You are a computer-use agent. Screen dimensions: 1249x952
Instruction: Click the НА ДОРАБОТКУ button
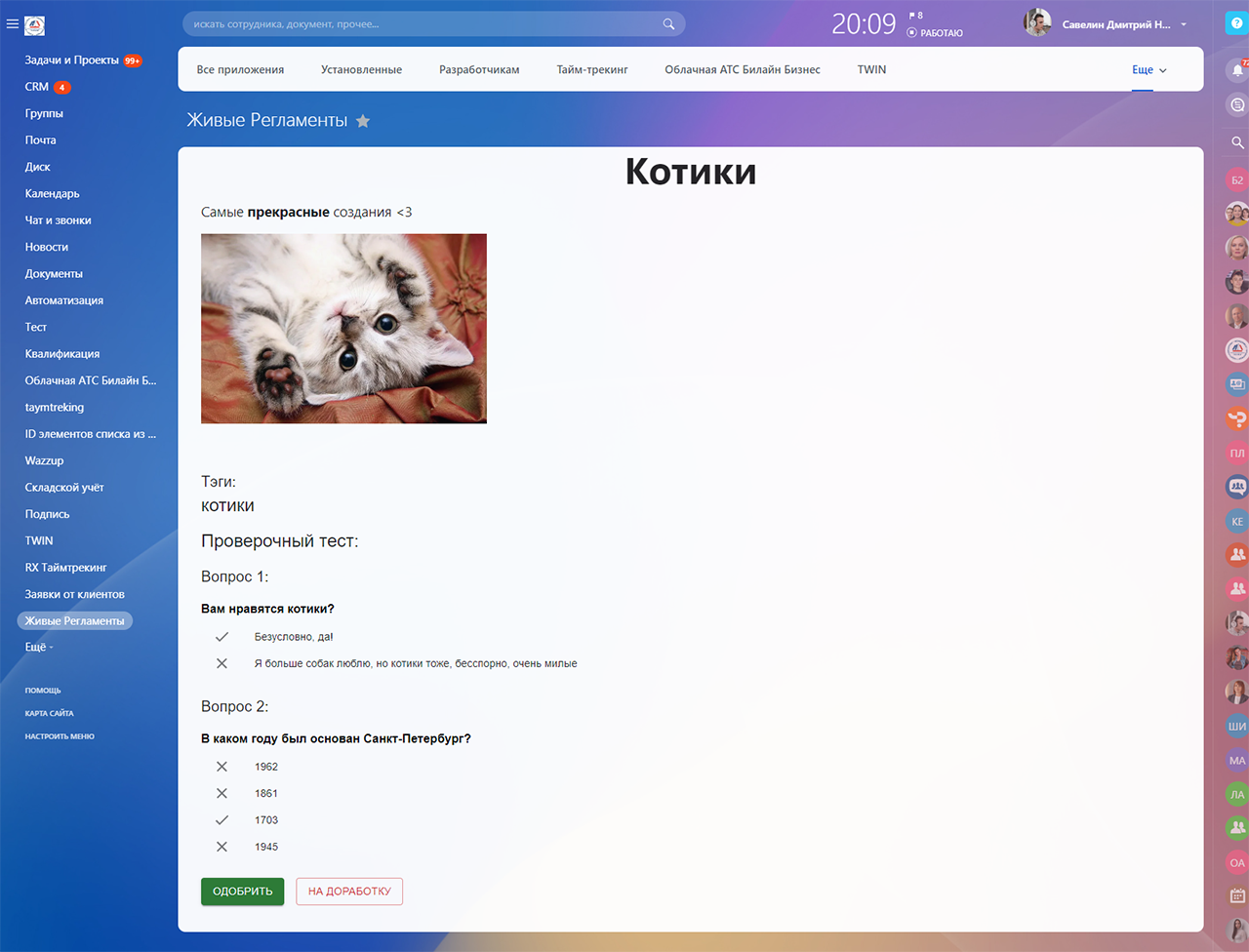(349, 892)
